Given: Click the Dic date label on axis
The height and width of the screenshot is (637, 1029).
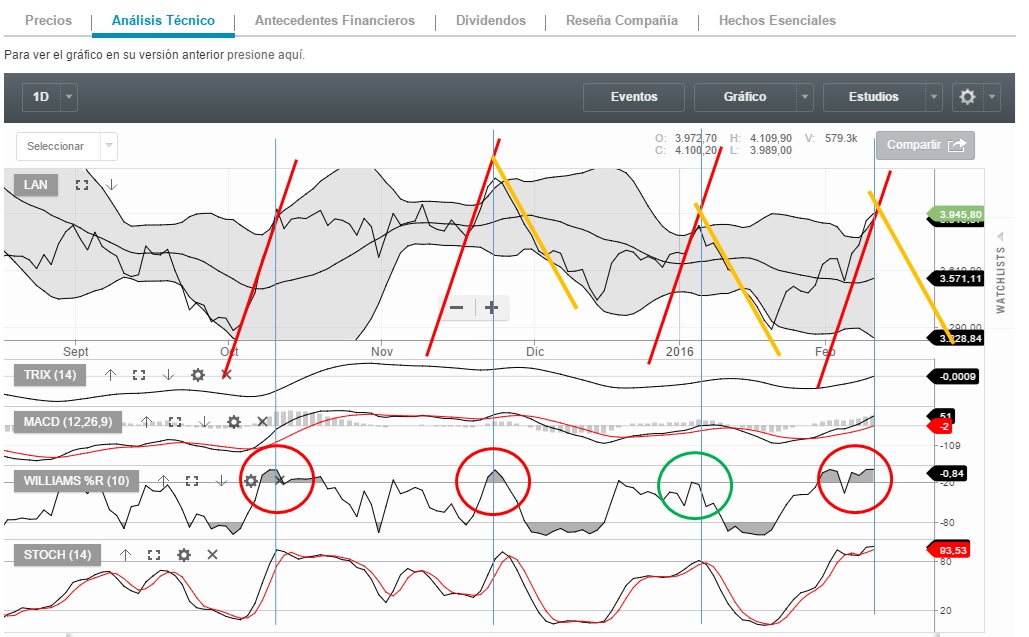Looking at the screenshot, I should 535,352.
